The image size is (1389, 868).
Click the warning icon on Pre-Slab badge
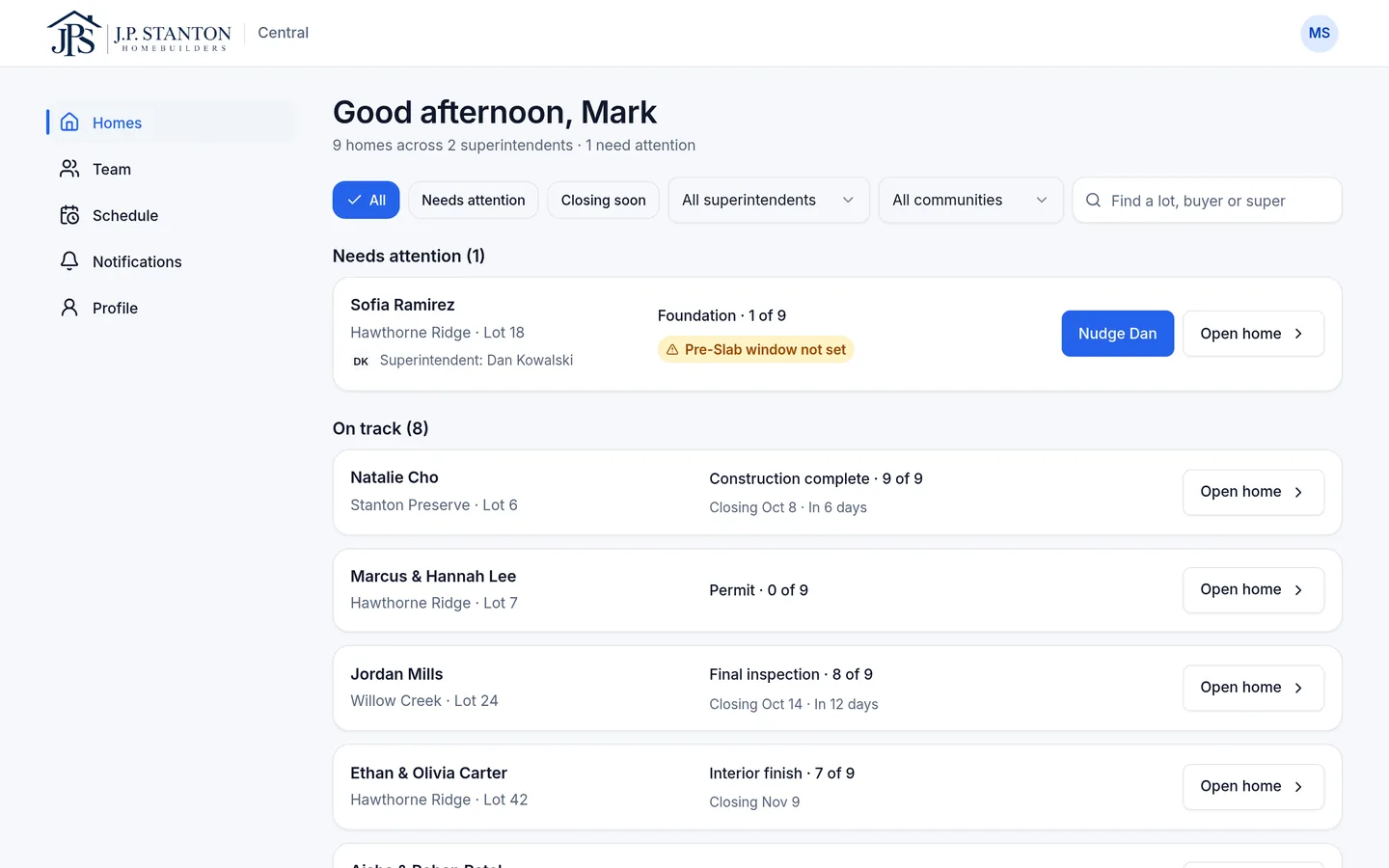672,350
